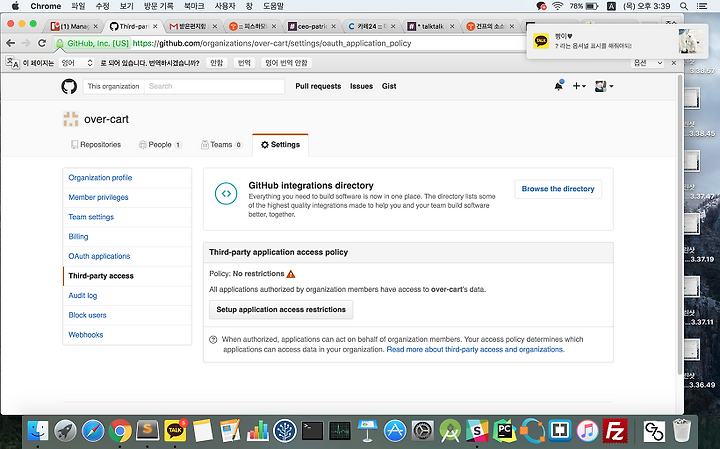Open Pull requests in the header

click(318, 86)
